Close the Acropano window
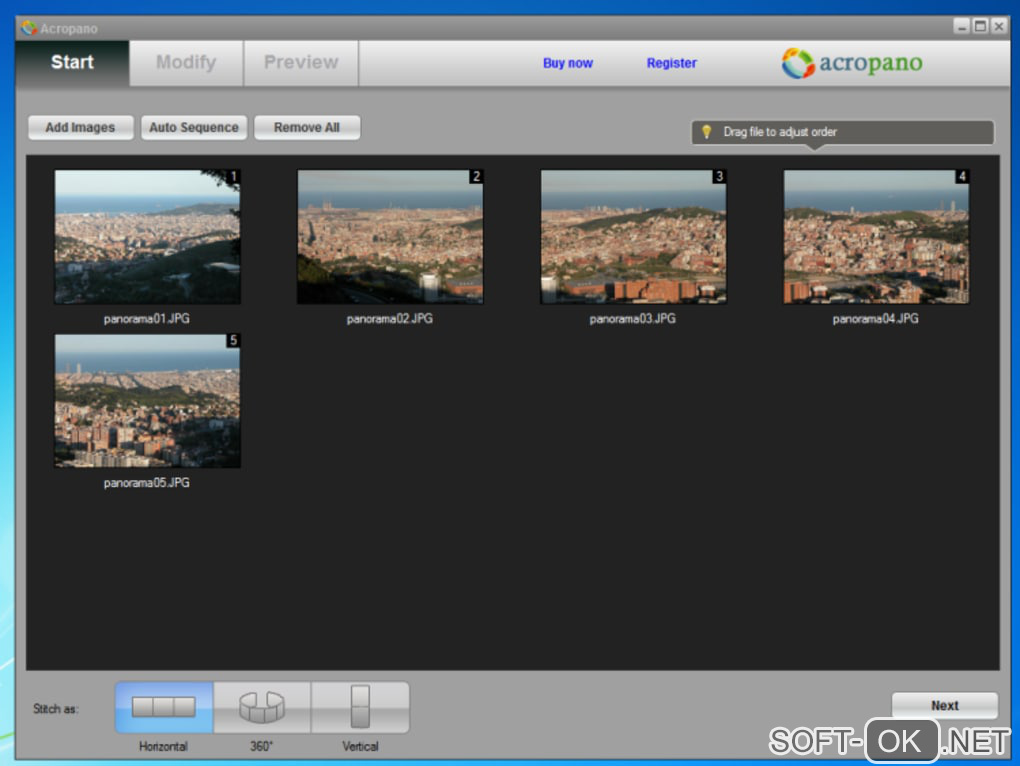This screenshot has height=766, width=1020. tap(999, 26)
